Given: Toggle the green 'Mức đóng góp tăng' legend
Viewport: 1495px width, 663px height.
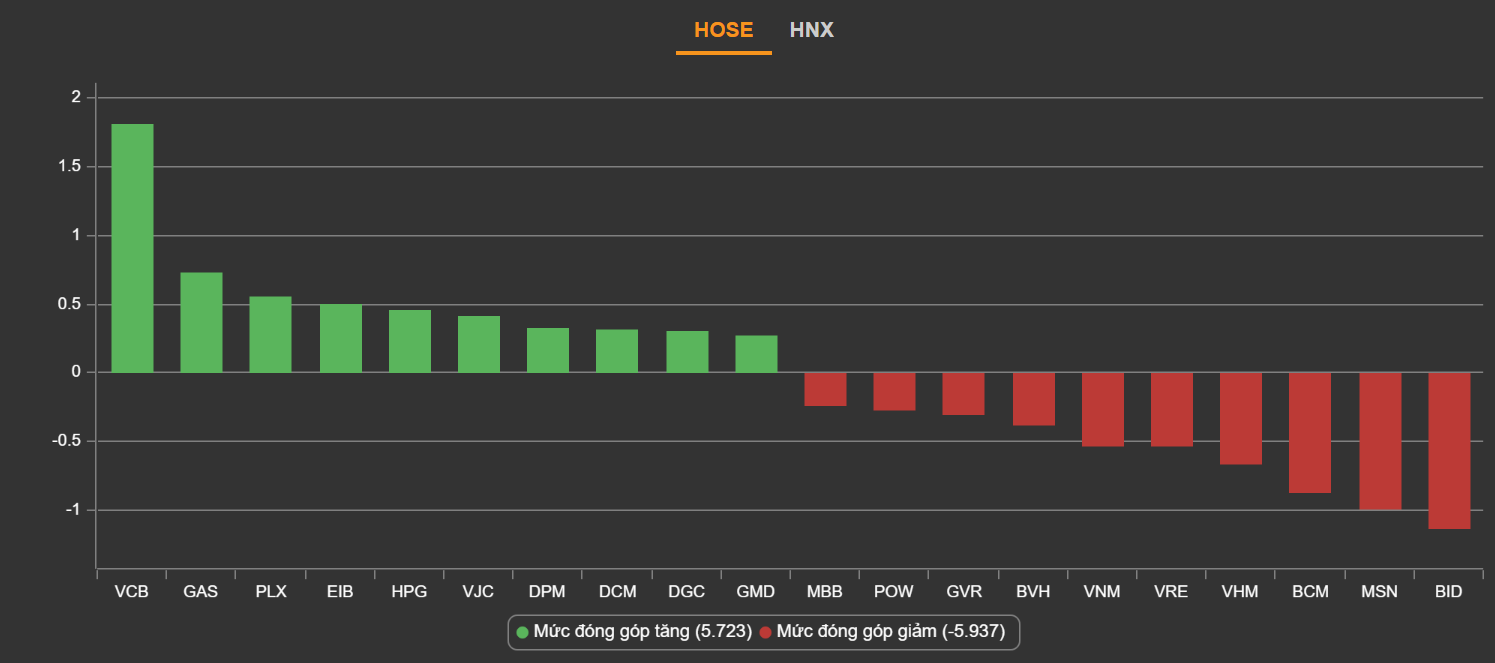Looking at the screenshot, I should tap(633, 632).
